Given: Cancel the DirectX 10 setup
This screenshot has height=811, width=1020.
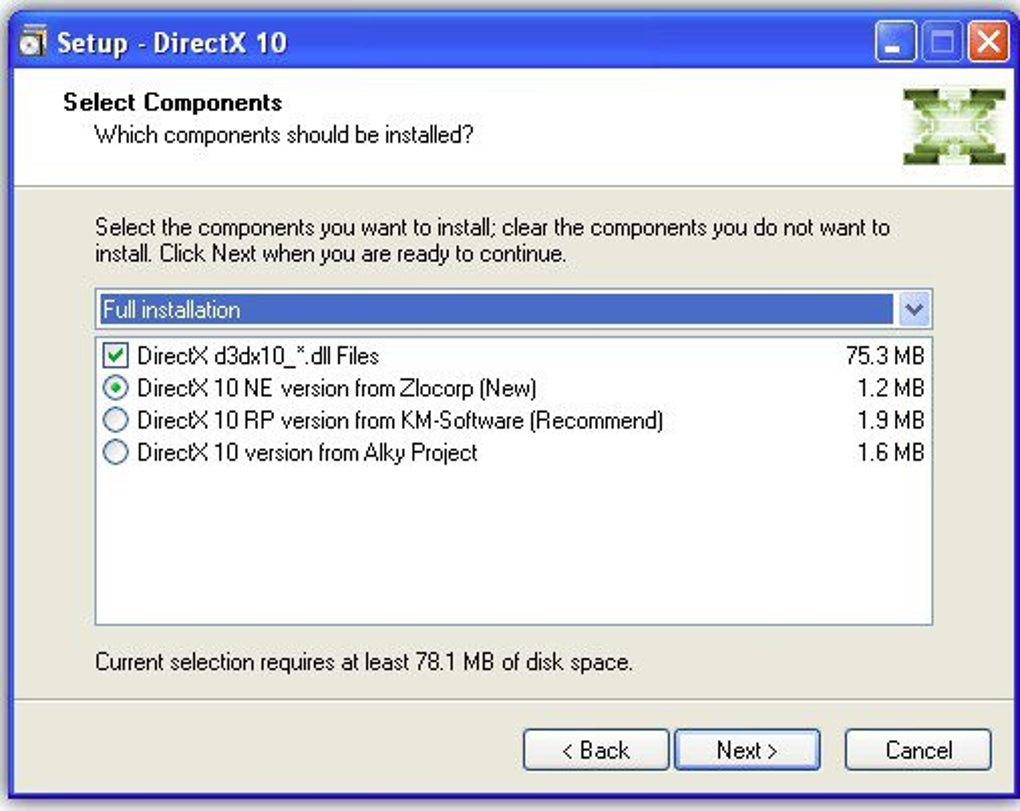Looking at the screenshot, I should point(918,750).
